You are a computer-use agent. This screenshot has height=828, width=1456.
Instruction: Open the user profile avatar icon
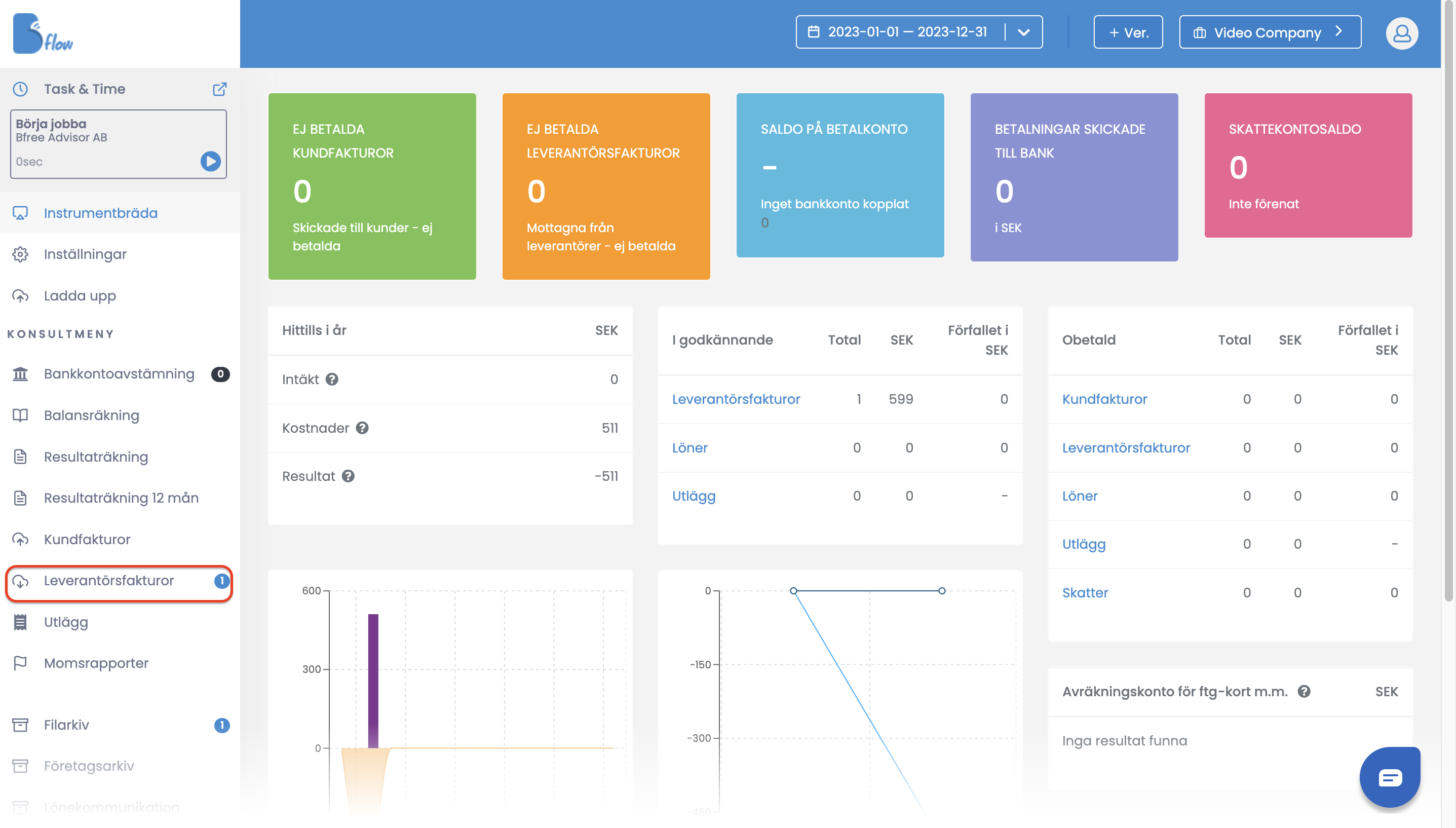tap(1401, 33)
